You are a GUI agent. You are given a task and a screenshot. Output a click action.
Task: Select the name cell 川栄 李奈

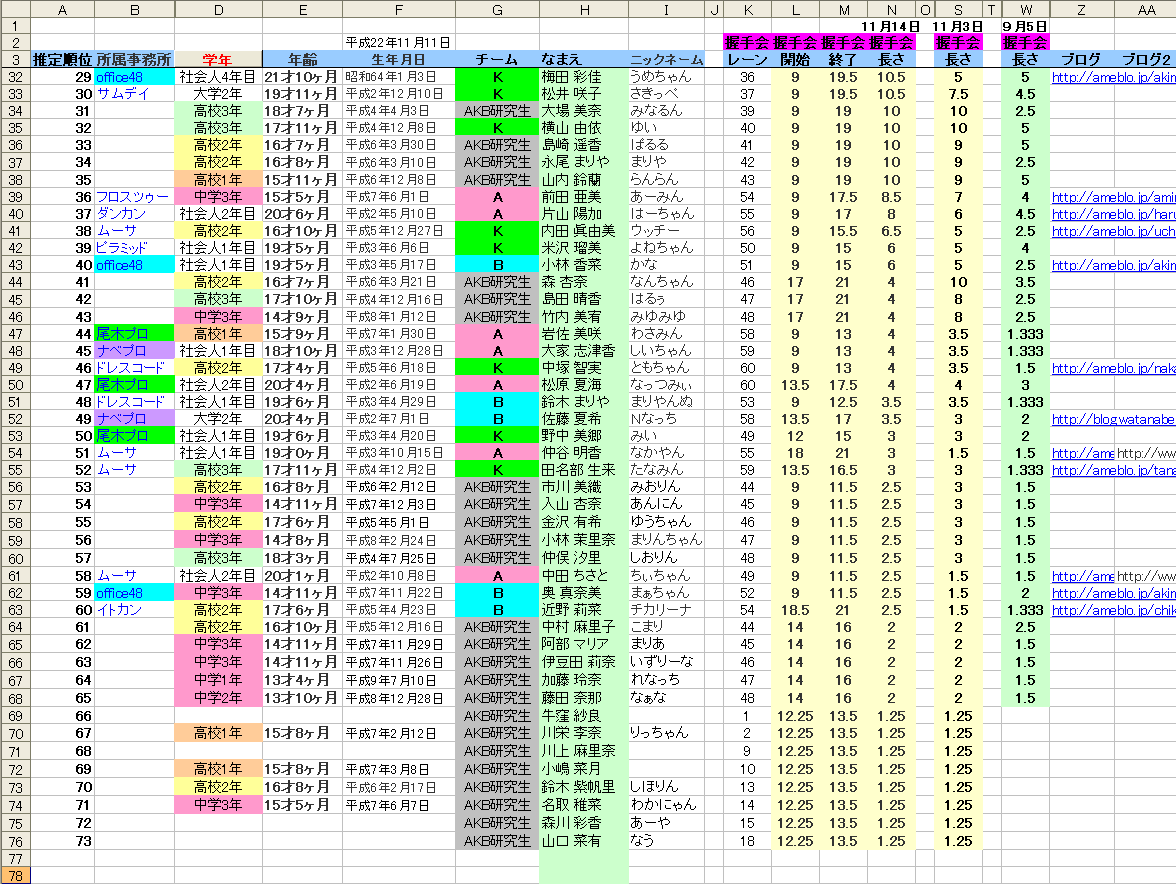[x=584, y=733]
